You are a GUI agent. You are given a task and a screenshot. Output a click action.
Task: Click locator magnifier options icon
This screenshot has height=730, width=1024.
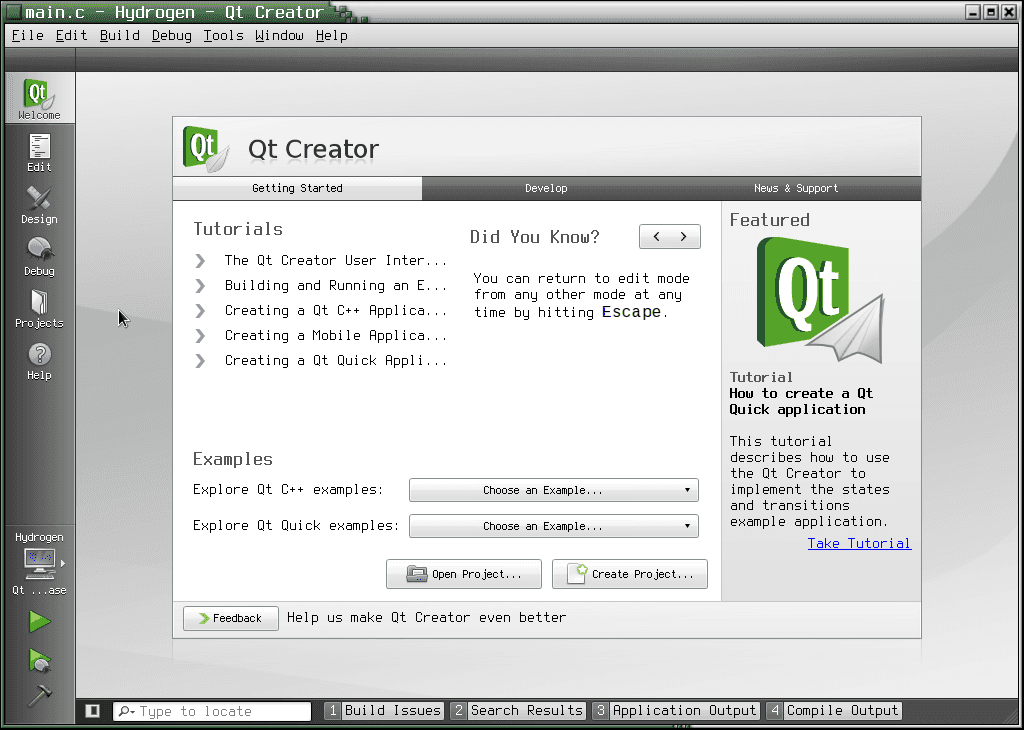126,711
